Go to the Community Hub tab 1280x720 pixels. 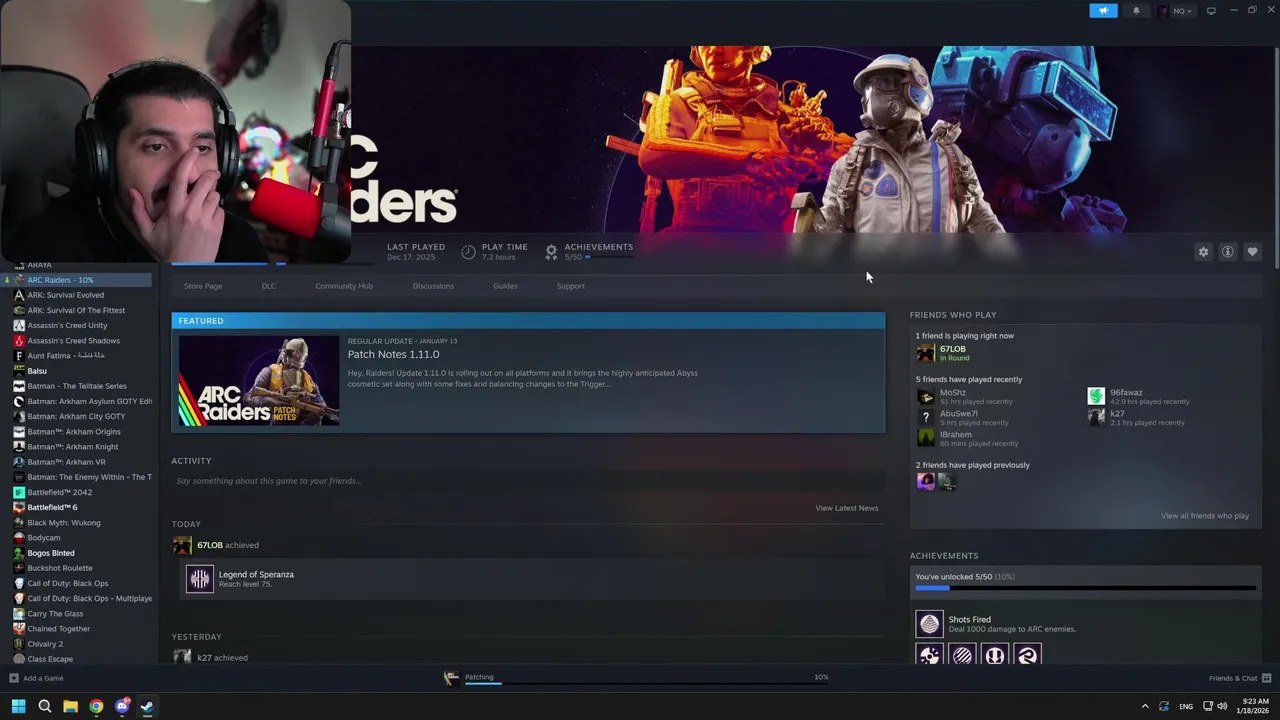pos(344,286)
